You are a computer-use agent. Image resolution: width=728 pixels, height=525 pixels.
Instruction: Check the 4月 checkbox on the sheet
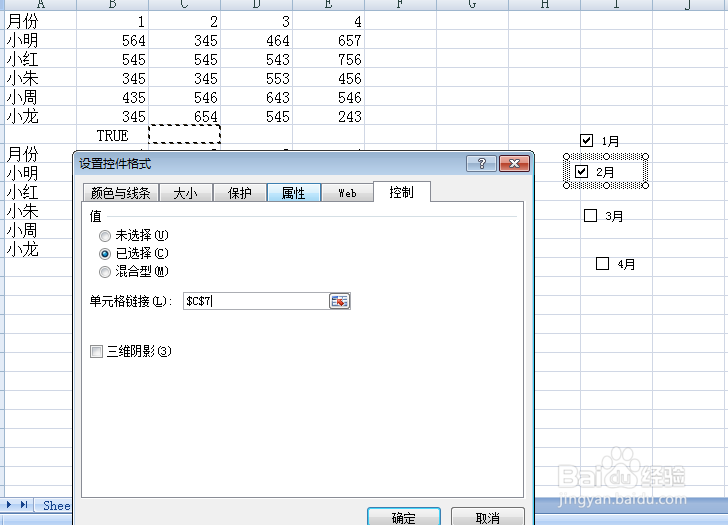click(602, 264)
